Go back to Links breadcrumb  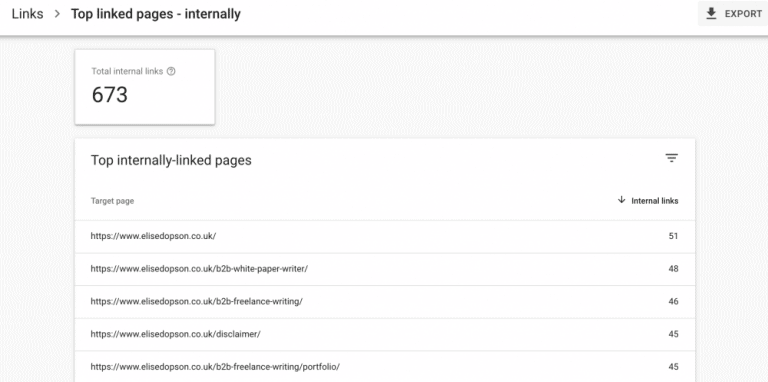point(27,14)
